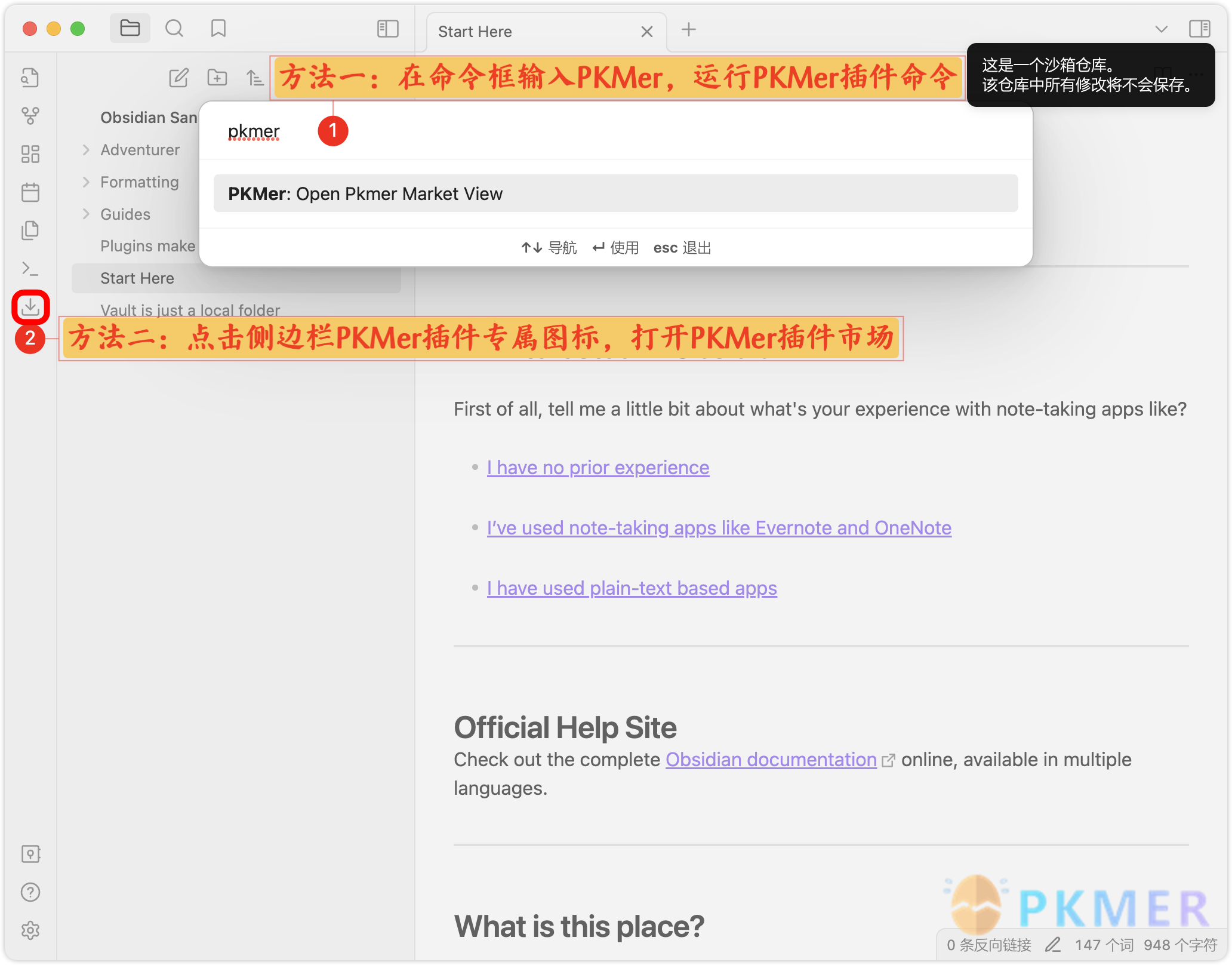Open settings gear icon
This screenshot has height=965, width=1232.
click(x=30, y=930)
